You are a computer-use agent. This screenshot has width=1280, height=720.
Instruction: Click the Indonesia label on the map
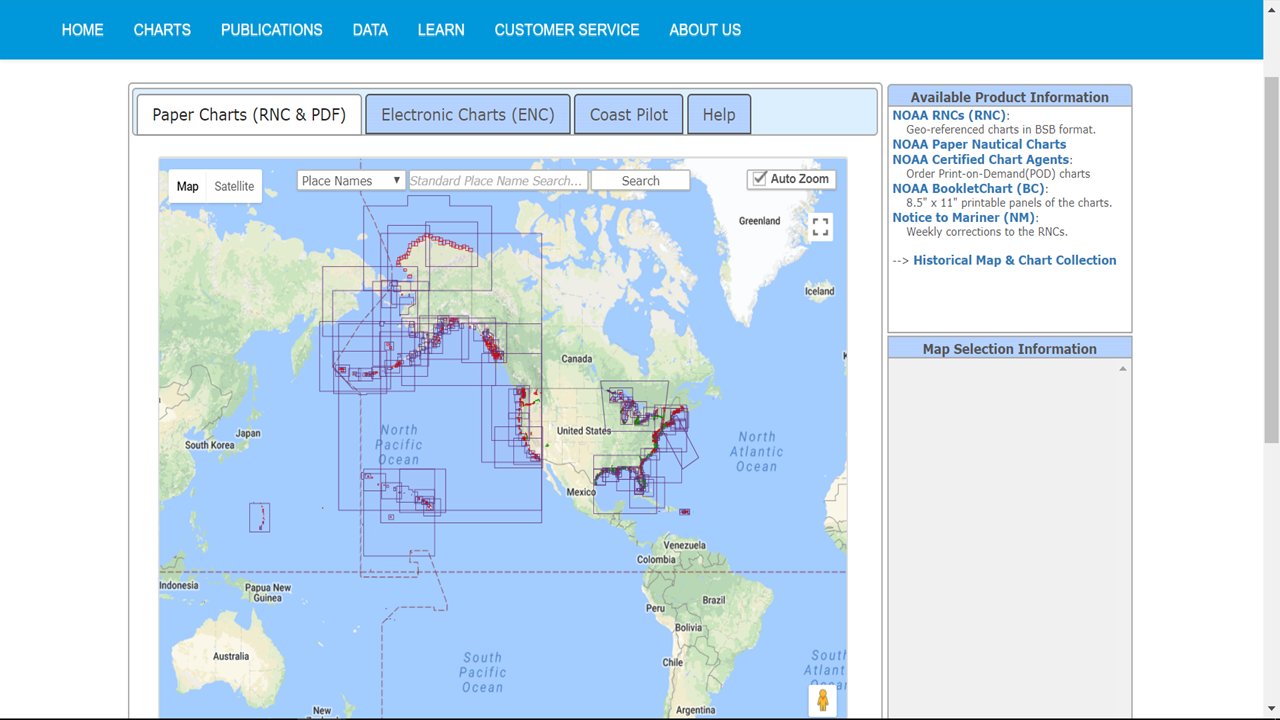(x=179, y=585)
